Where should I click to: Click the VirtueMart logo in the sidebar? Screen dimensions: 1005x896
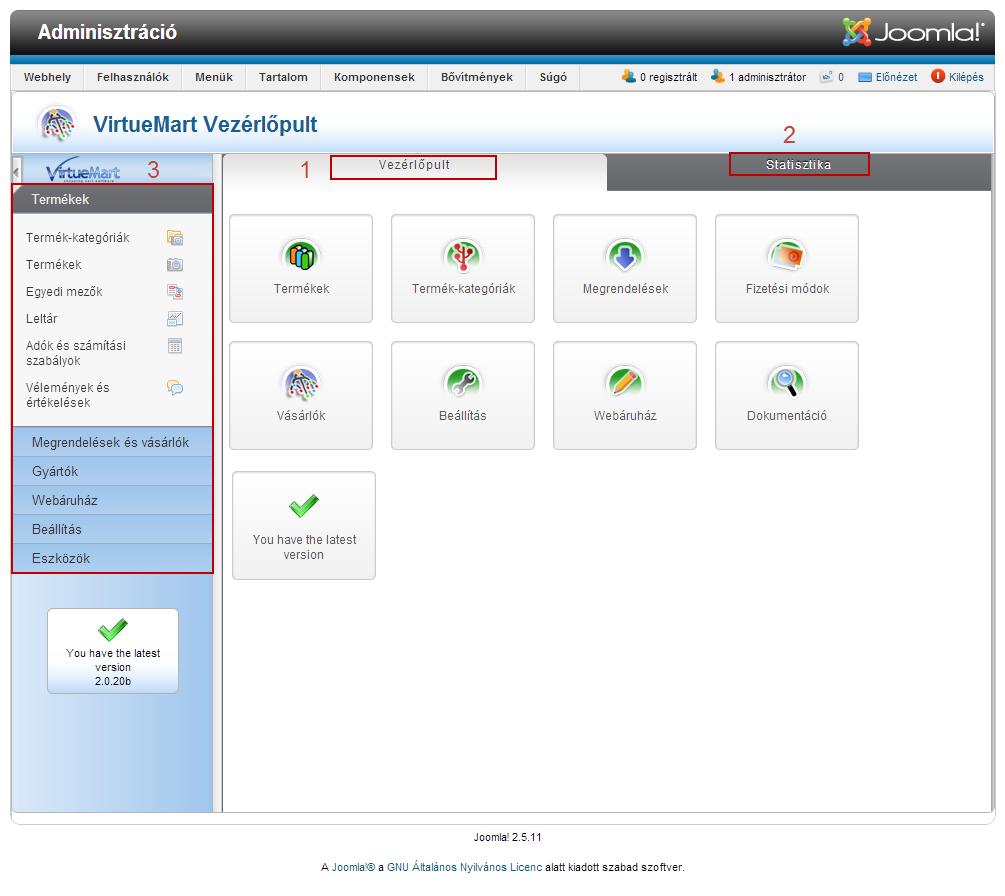pyautogui.click(x=83, y=170)
